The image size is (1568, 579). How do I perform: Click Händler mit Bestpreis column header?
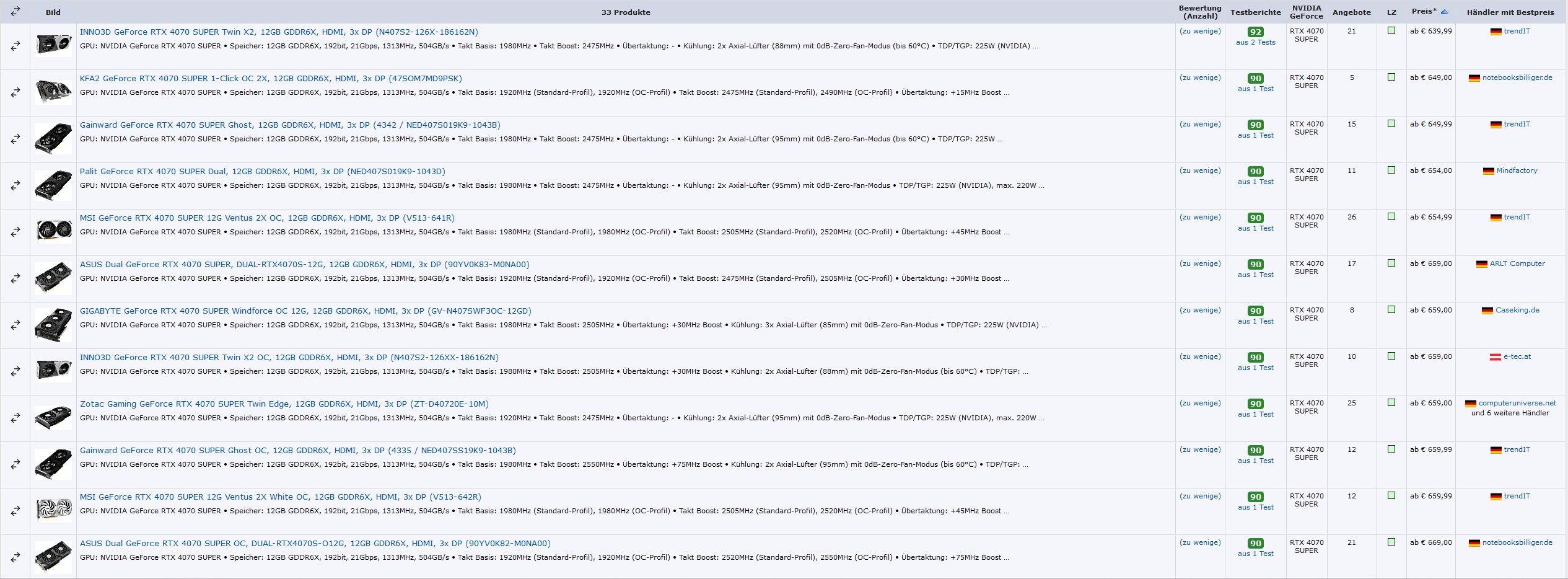(1510, 12)
